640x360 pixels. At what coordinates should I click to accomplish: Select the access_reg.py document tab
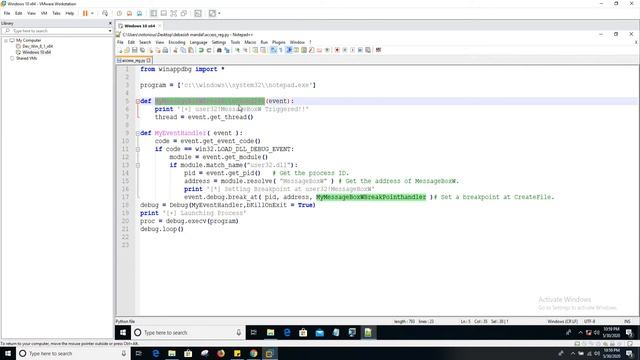134,60
